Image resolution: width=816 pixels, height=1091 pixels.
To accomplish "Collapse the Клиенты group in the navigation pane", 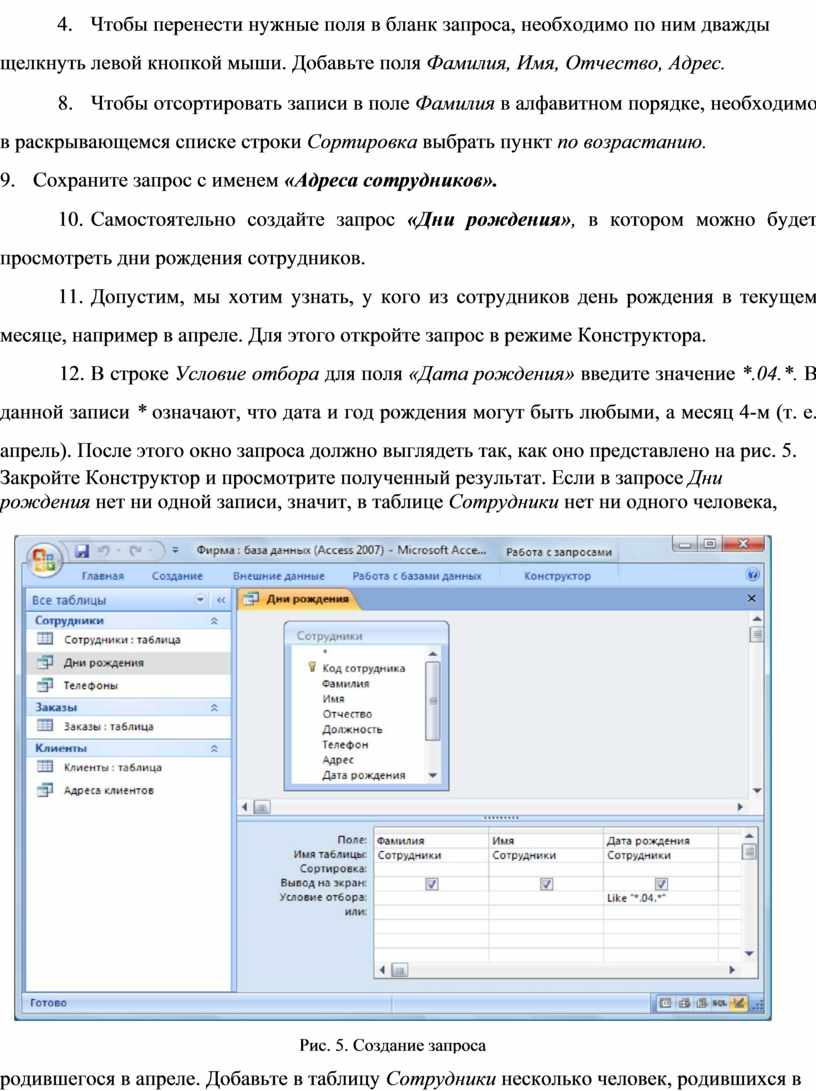I will (214, 749).
